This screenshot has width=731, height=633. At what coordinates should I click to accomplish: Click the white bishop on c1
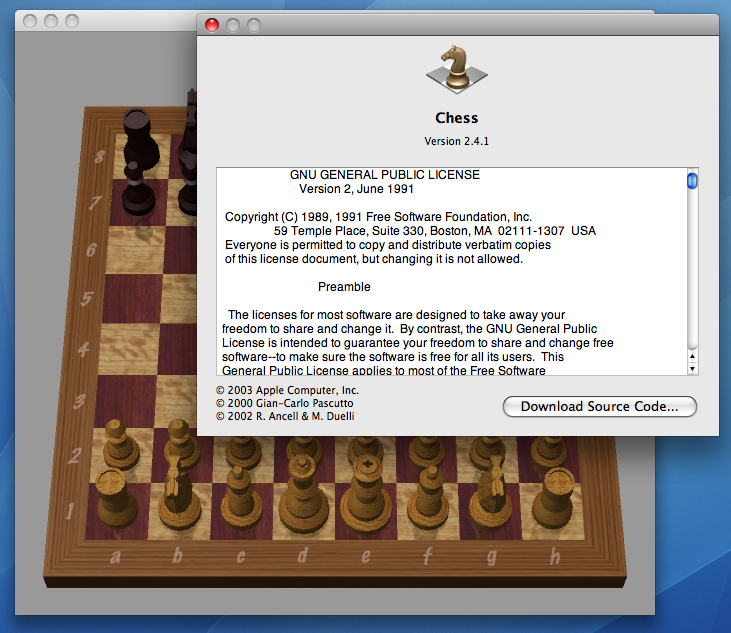coord(239,502)
